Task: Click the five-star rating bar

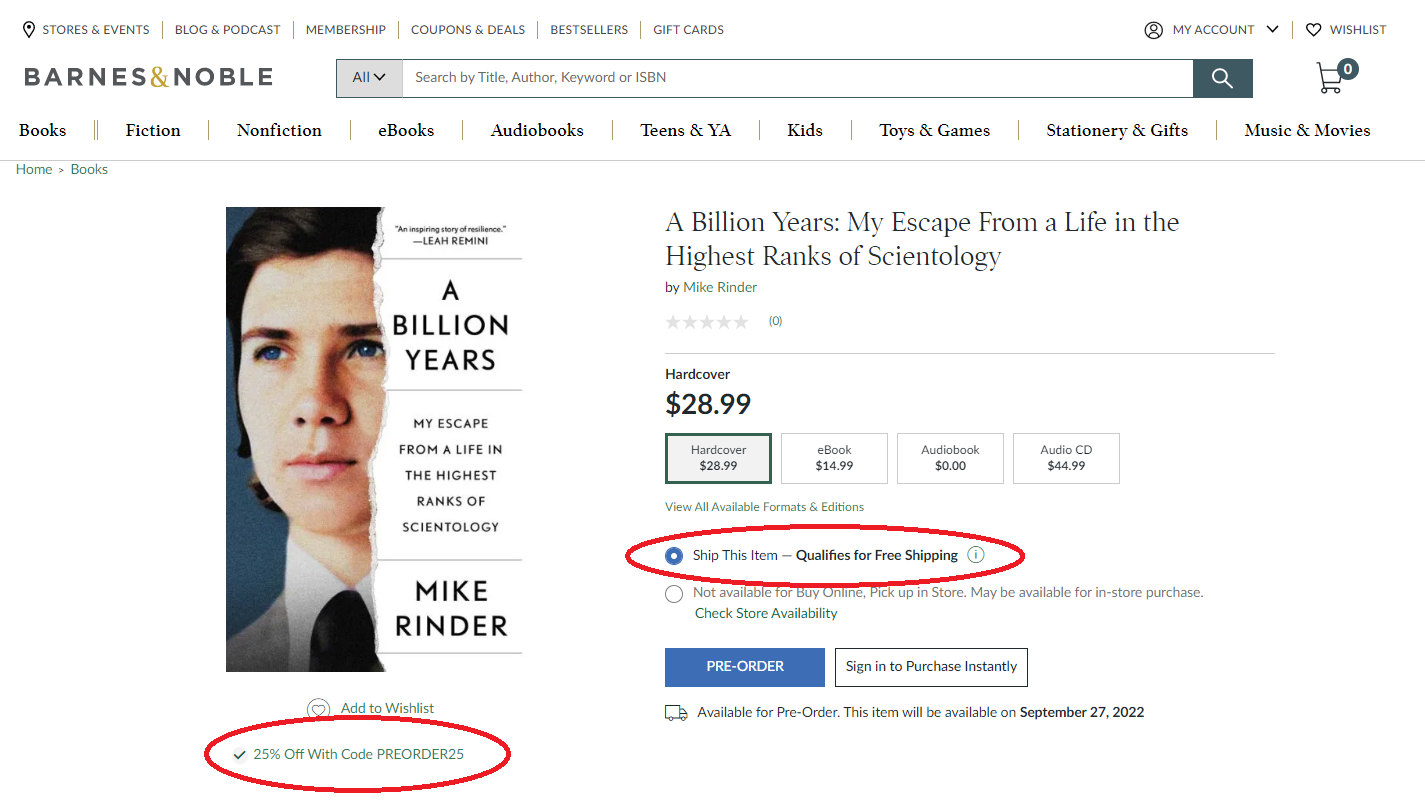Action: point(706,321)
